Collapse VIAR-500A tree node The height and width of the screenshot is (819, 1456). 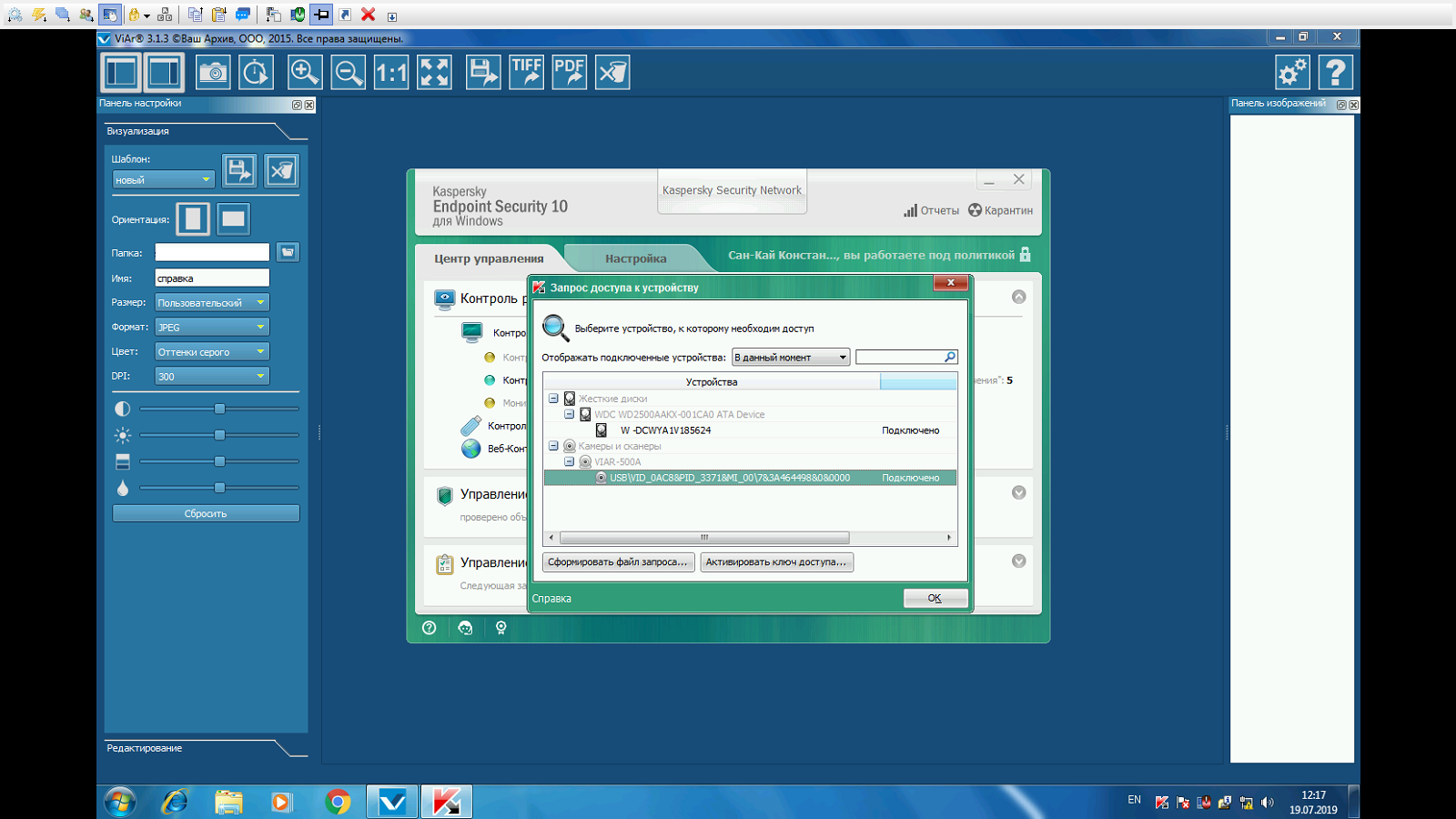569,461
